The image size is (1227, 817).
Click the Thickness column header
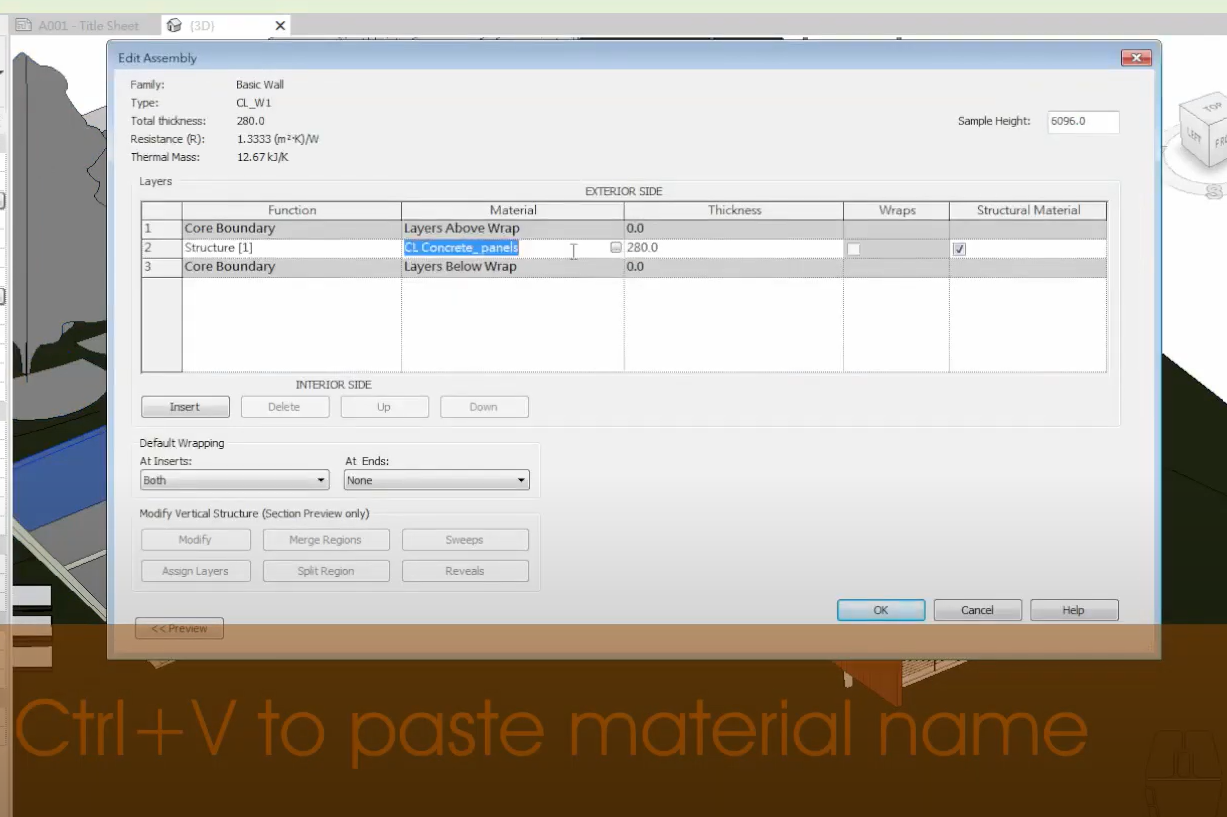coord(734,210)
